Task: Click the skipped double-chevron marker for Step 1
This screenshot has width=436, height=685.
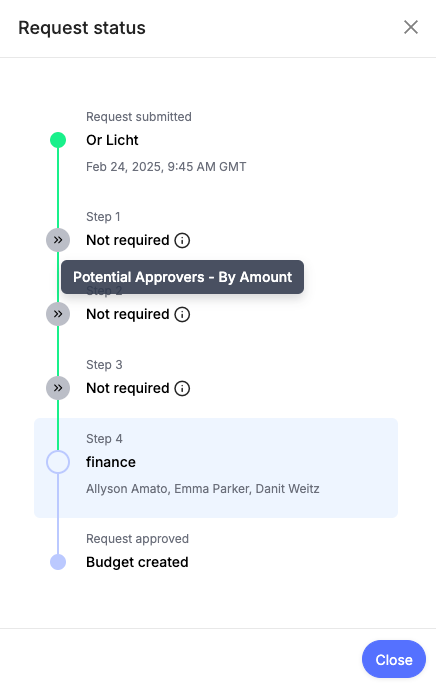Action: coord(58,240)
